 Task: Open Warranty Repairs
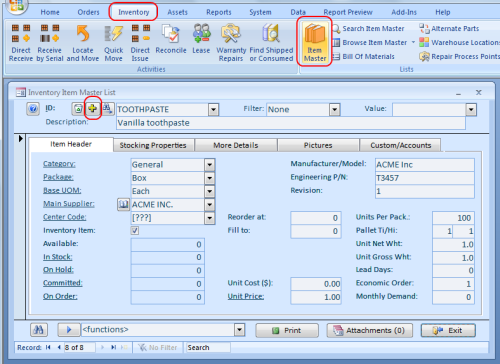coord(231,43)
